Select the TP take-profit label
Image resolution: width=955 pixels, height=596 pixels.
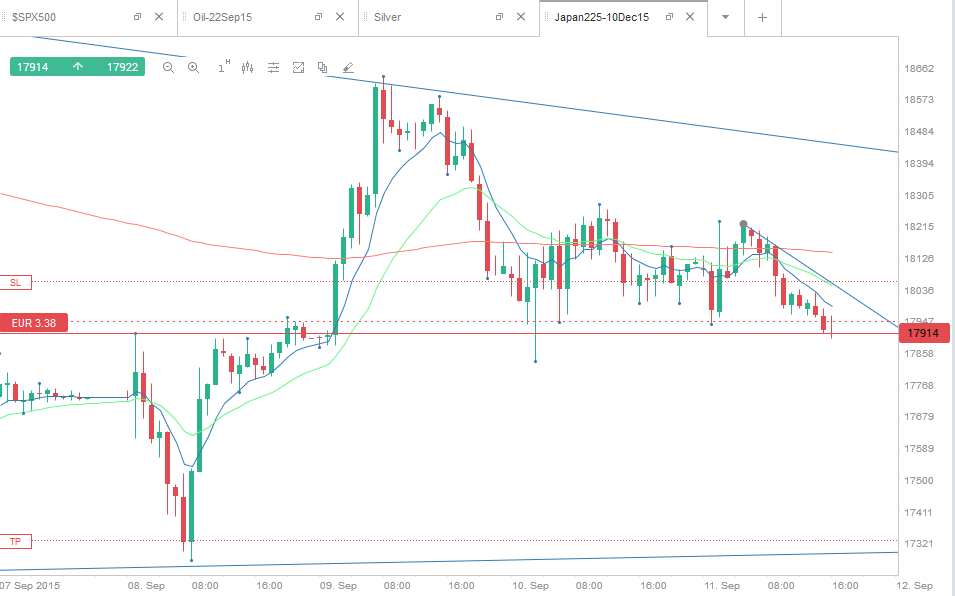pyautogui.click(x=15, y=541)
